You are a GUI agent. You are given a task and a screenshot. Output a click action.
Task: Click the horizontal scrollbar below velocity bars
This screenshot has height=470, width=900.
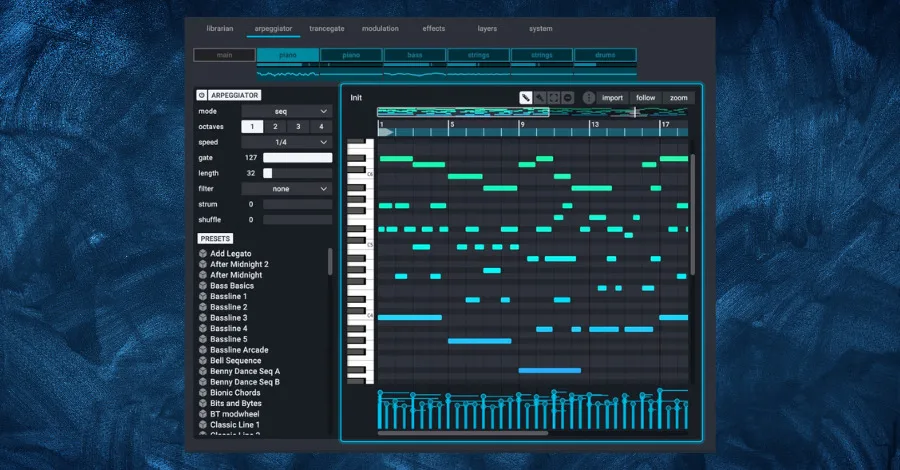click(x=463, y=433)
